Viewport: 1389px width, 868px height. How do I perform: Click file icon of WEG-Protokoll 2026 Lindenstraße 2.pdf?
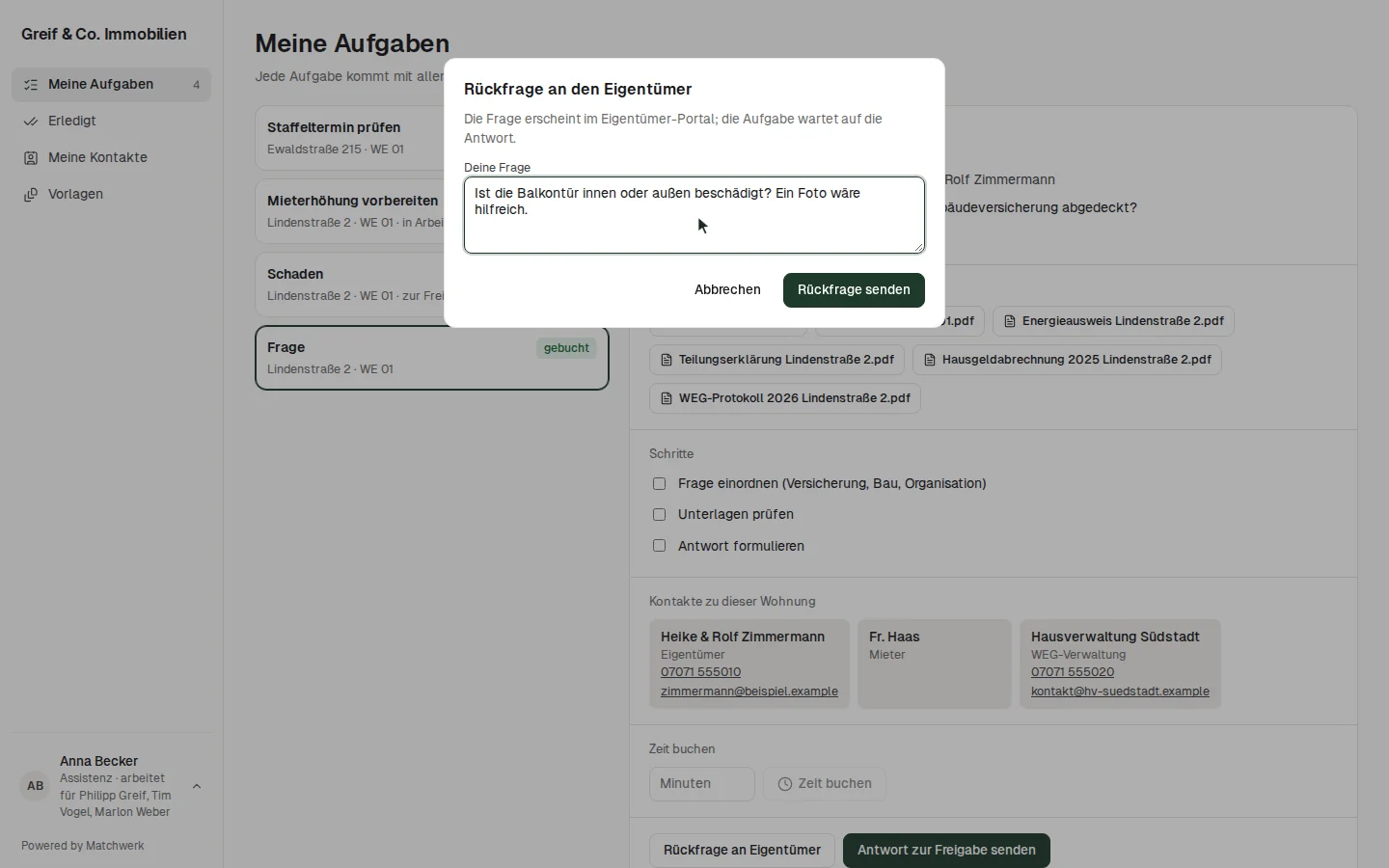click(x=667, y=398)
